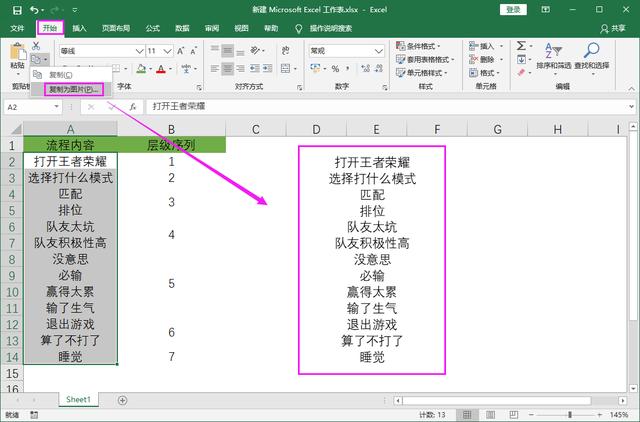Image resolution: width=640 pixels, height=422 pixels.
Task: Toggle Align Right horizontal alignment
Action: click(x=240, y=68)
